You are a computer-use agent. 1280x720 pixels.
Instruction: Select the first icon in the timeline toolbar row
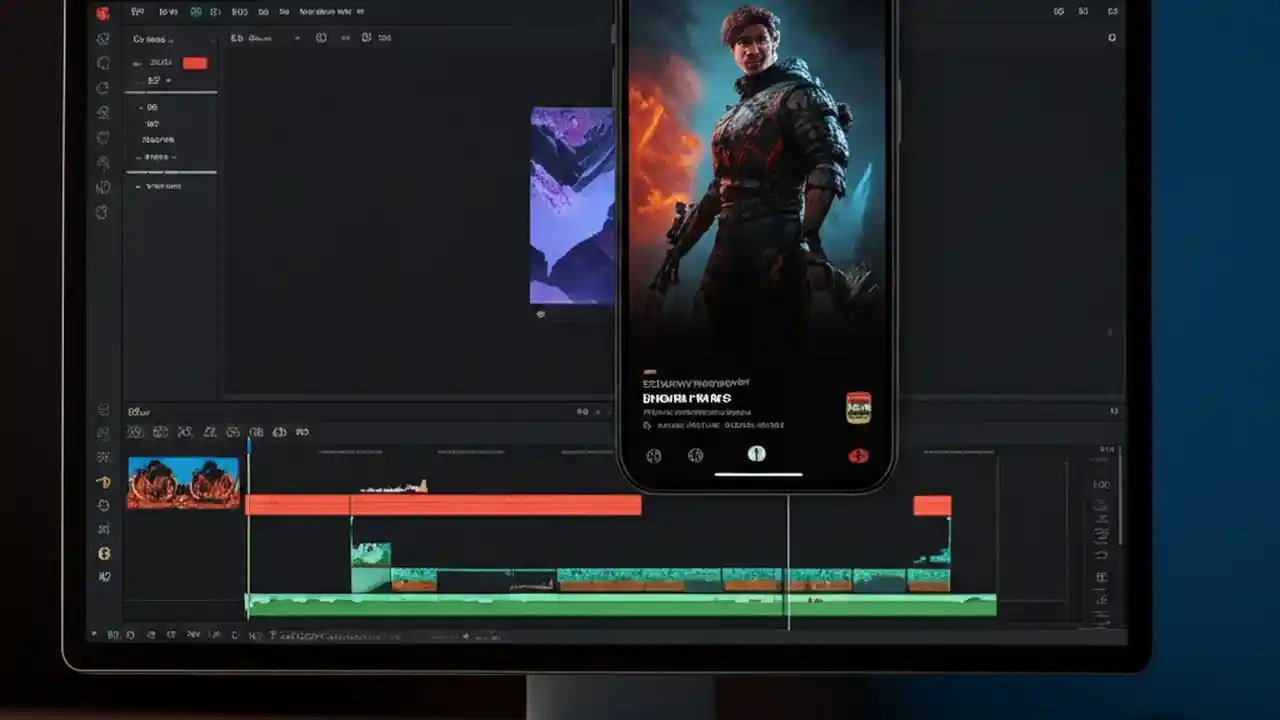click(x=135, y=432)
